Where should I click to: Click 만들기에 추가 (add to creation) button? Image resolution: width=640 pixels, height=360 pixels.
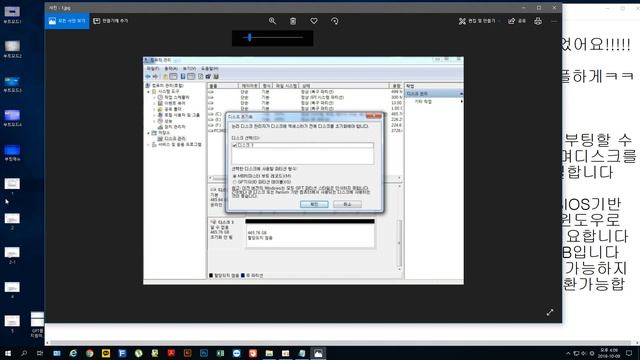[x=111, y=21]
